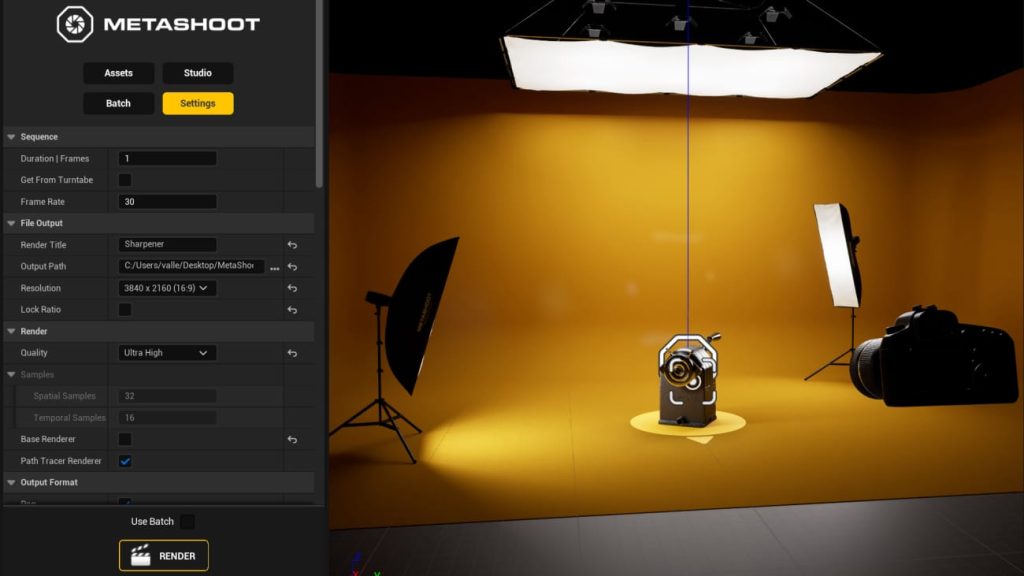Edit the Frame Rate input field
Screen dimensions: 1024x576
(167, 202)
